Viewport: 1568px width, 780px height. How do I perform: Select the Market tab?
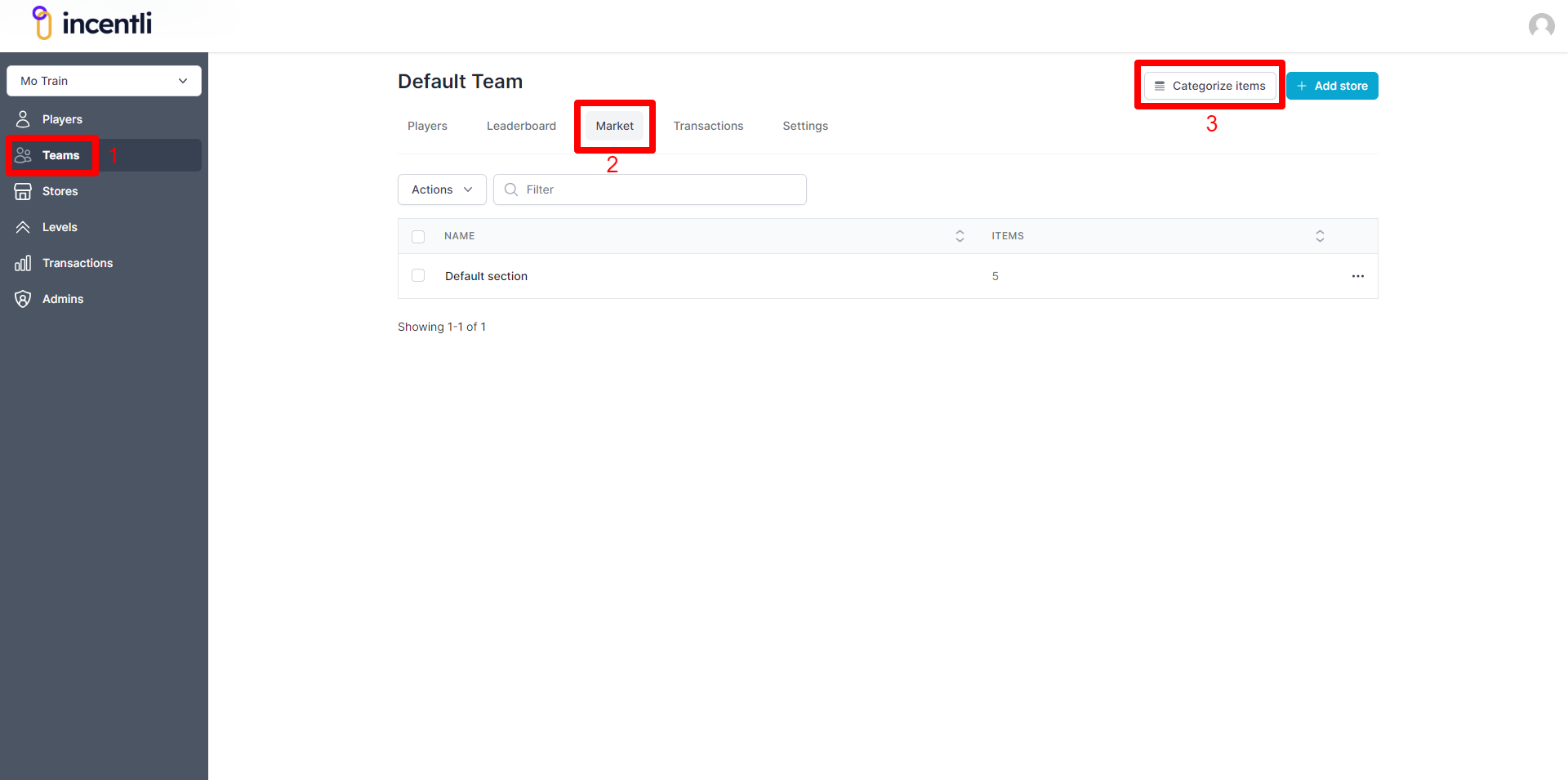tap(614, 126)
